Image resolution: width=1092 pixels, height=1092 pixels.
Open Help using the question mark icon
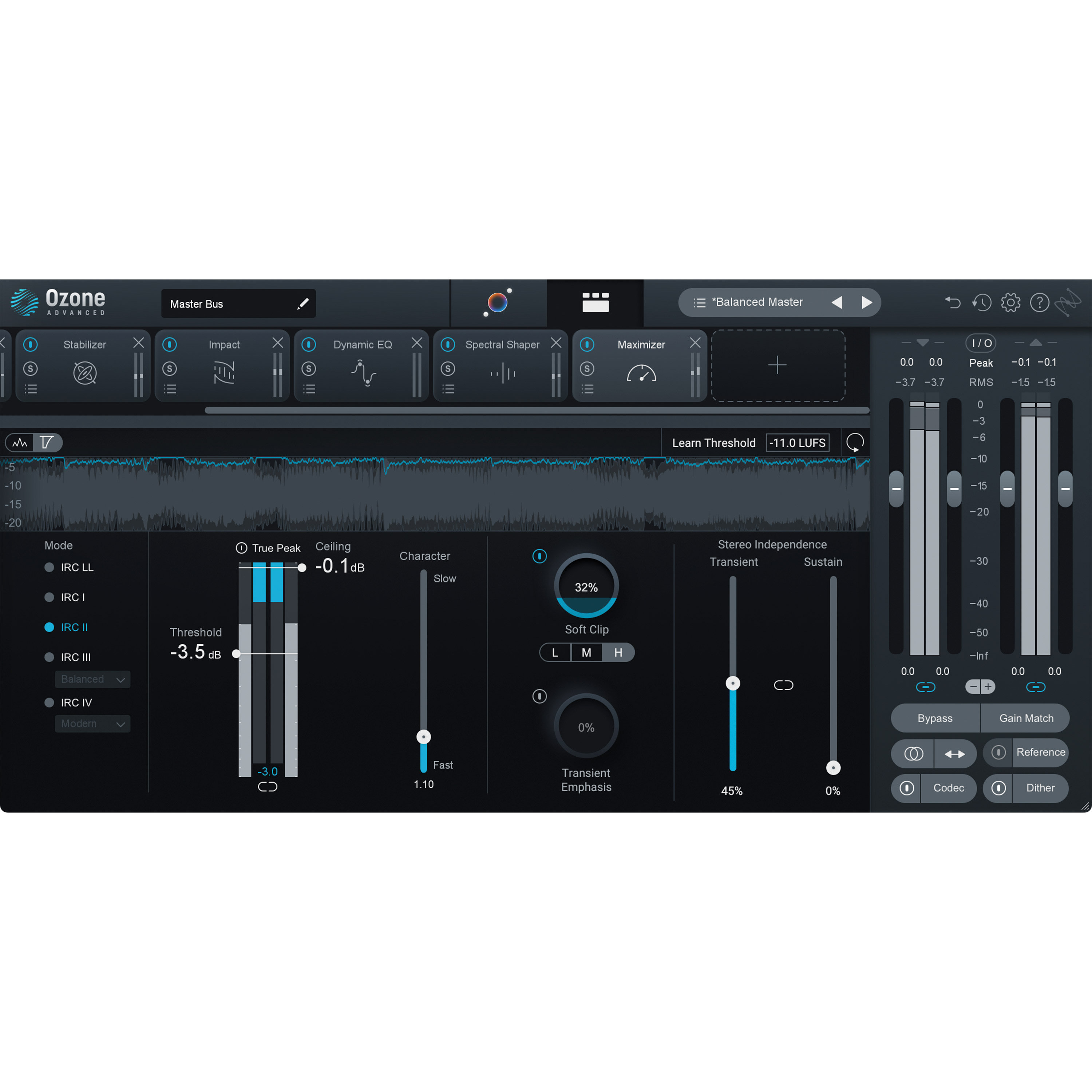click(1040, 302)
